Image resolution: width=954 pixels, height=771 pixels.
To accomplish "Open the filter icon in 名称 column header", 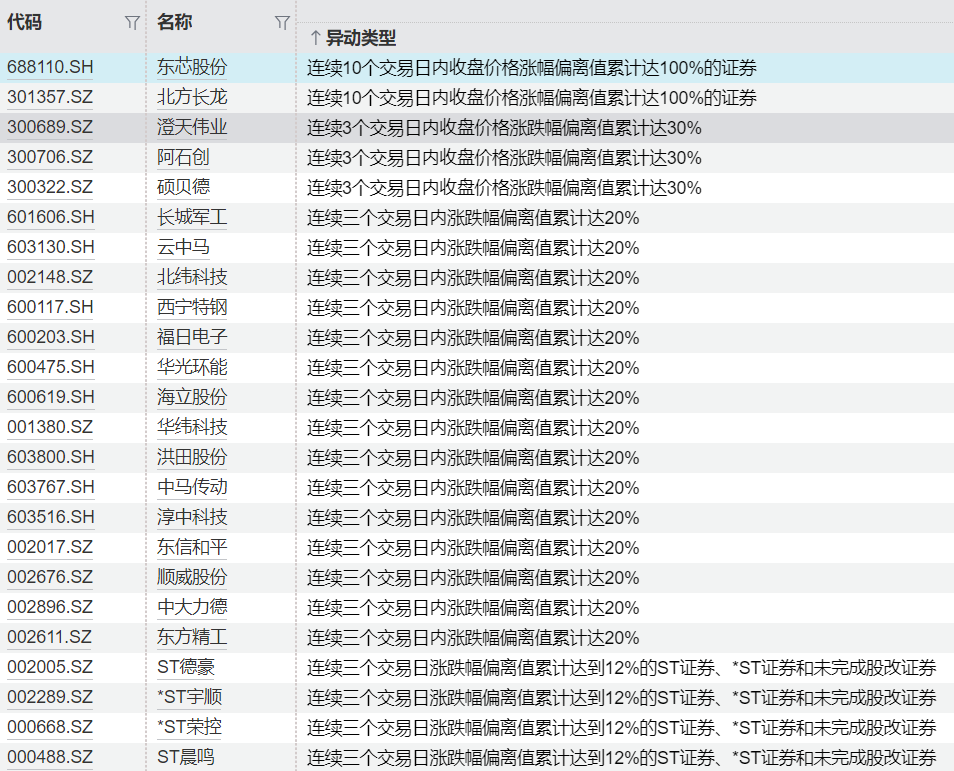I will point(282,23).
